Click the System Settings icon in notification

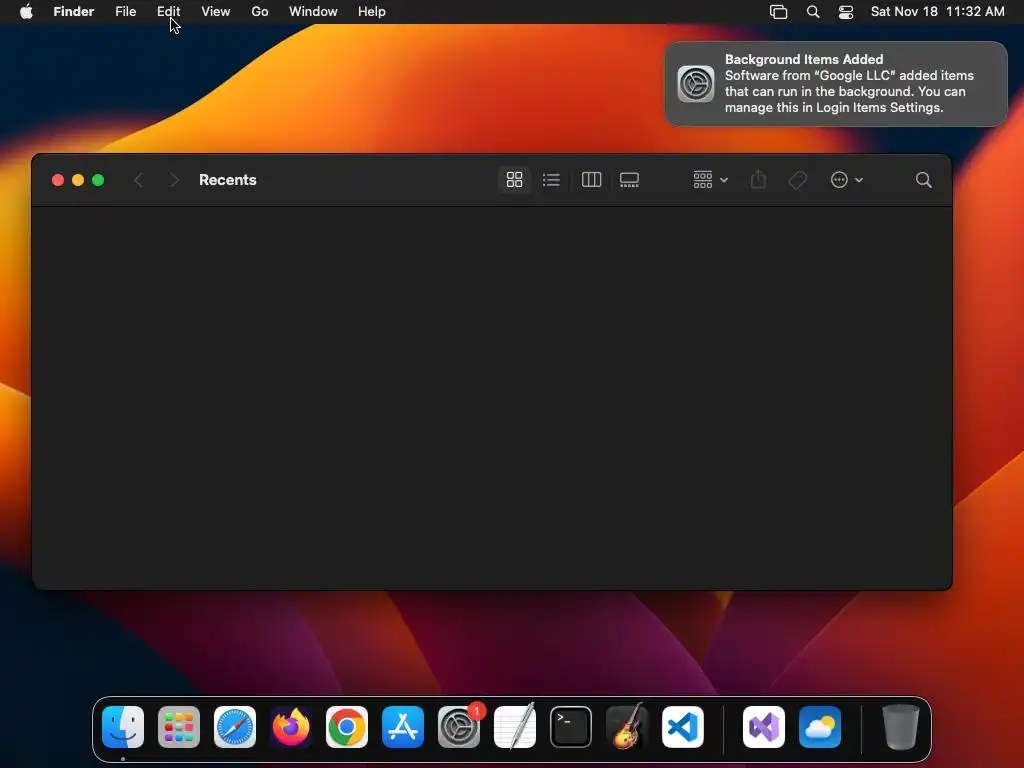696,84
